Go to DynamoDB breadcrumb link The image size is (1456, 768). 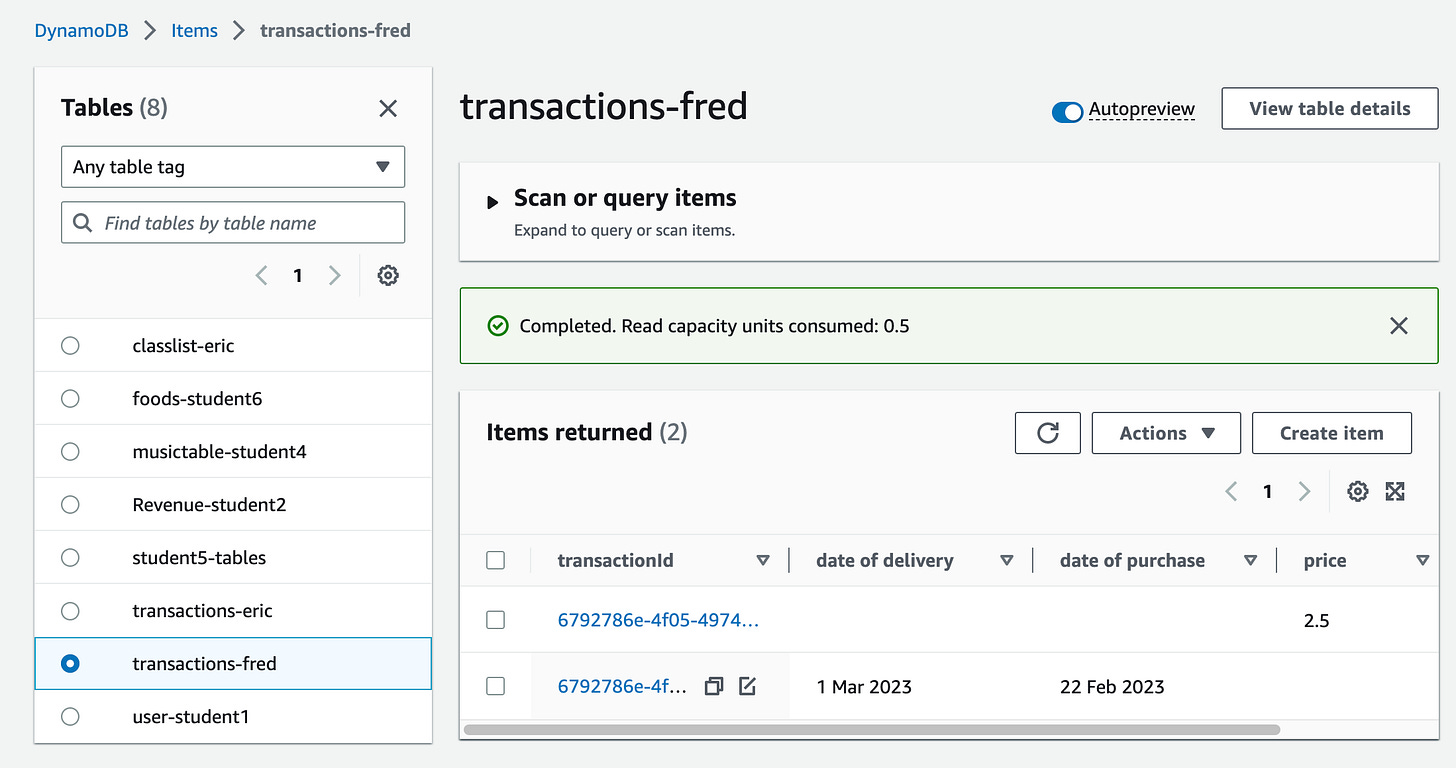[82, 31]
